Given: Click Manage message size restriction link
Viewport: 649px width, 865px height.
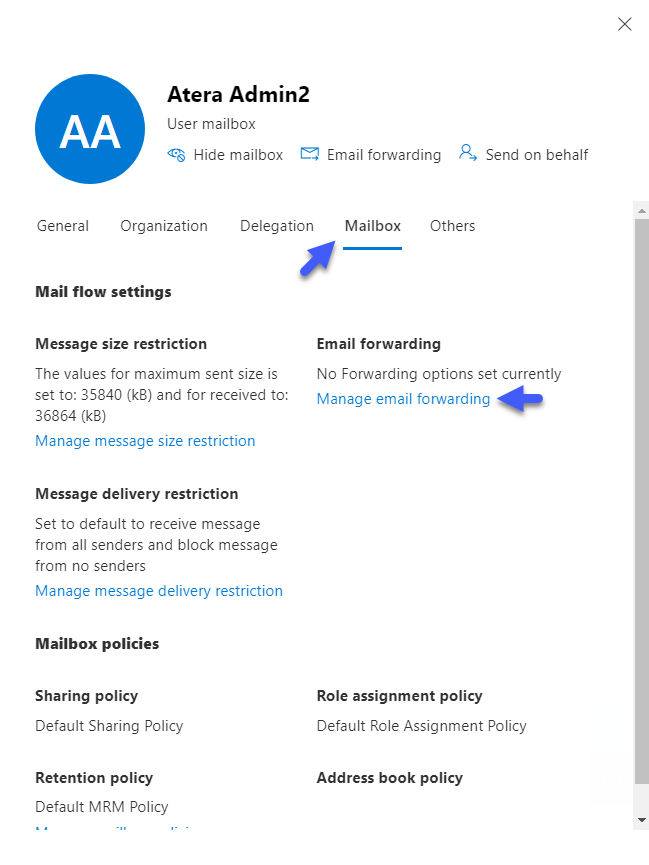Looking at the screenshot, I should click(145, 441).
